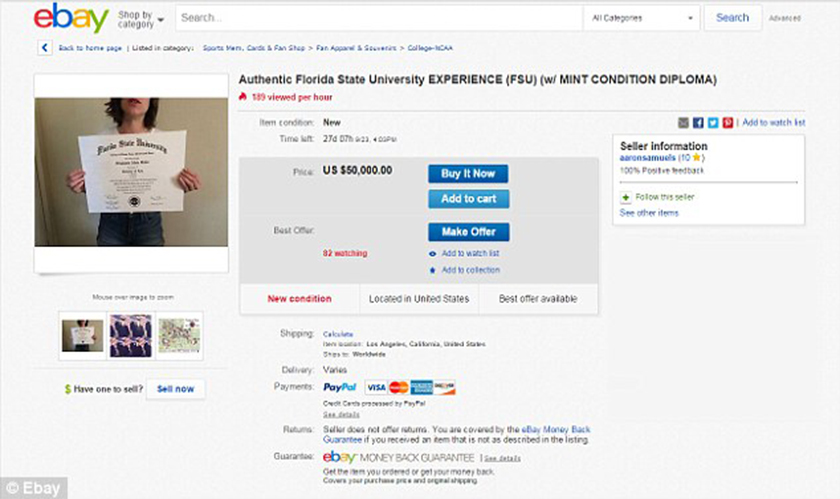Select the map thumbnail image
The image size is (840, 499).
(179, 336)
